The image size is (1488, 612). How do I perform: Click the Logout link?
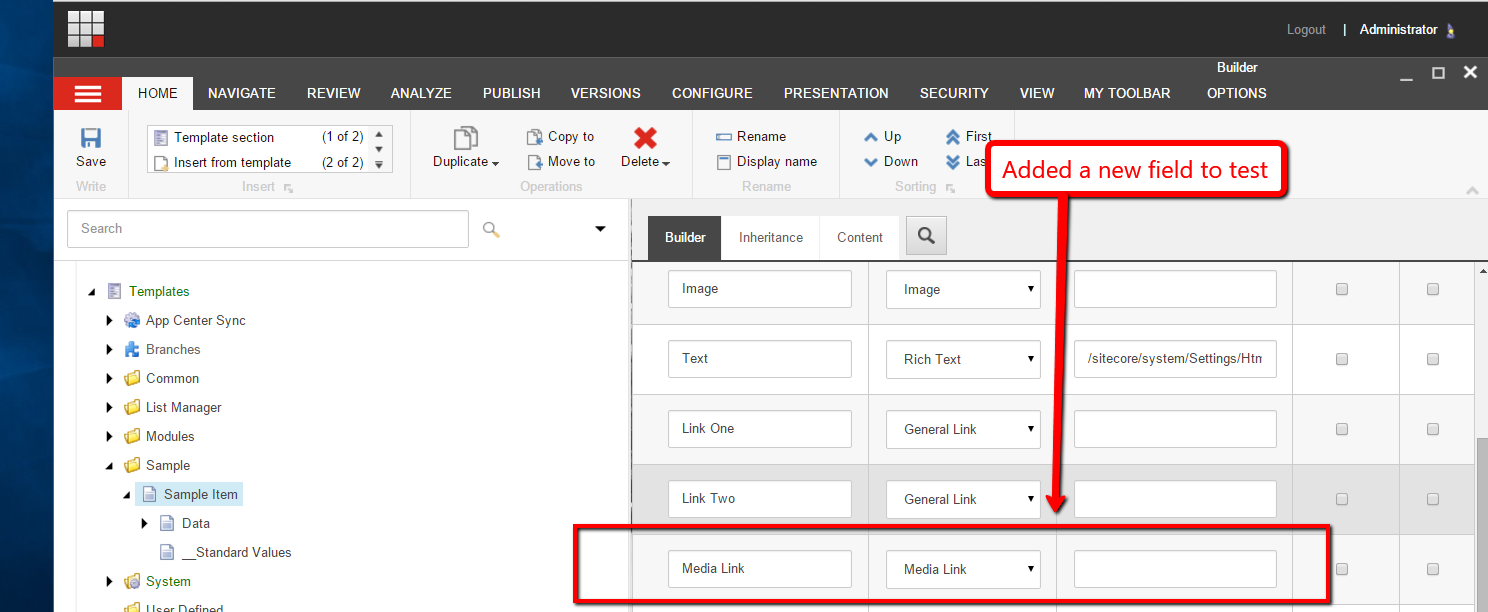pos(1306,30)
